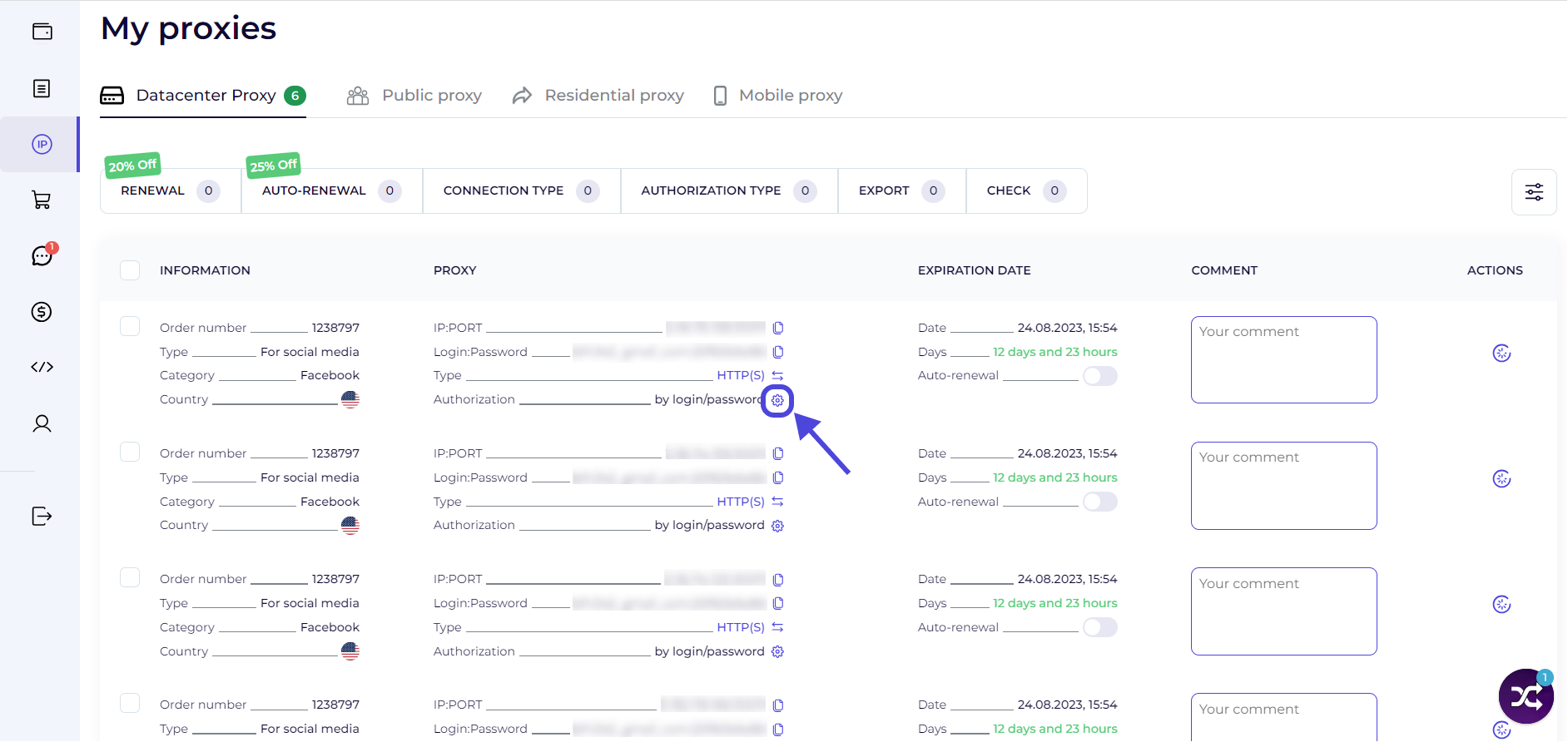The height and width of the screenshot is (742, 1568).
Task: Enable auto-renewal for the third proxy
Action: 1100,627
